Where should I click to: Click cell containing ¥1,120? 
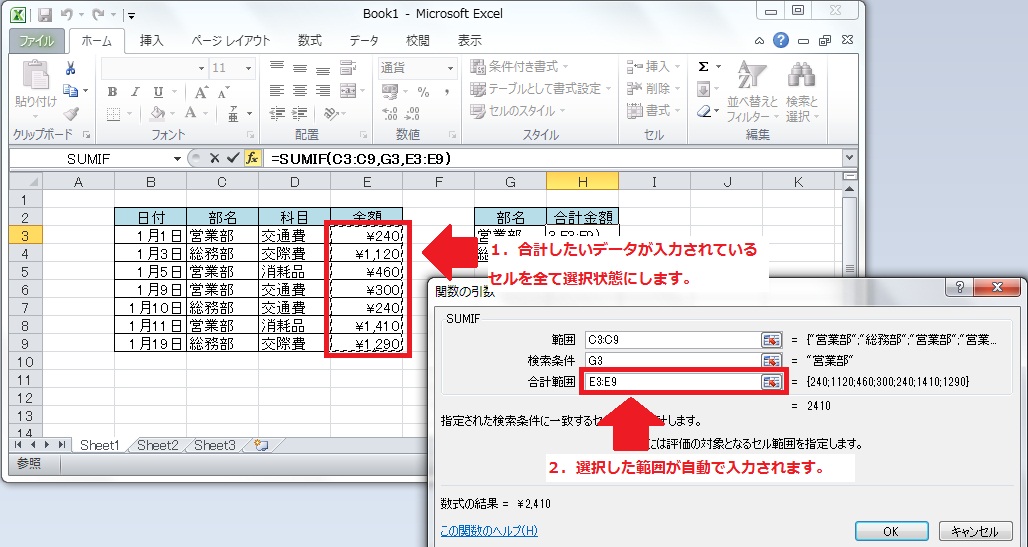[366, 253]
